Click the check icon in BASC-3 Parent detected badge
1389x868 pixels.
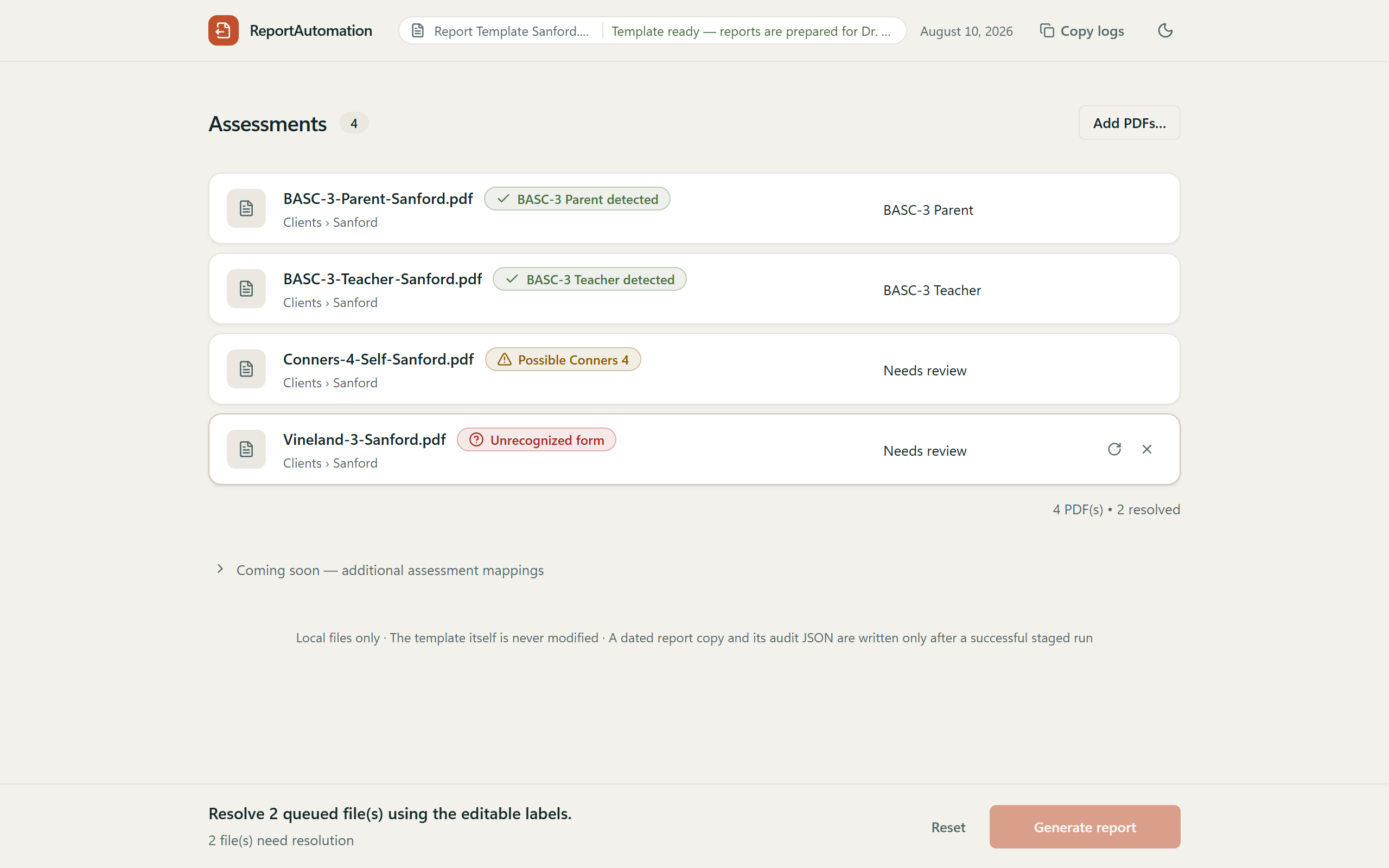[504, 199]
